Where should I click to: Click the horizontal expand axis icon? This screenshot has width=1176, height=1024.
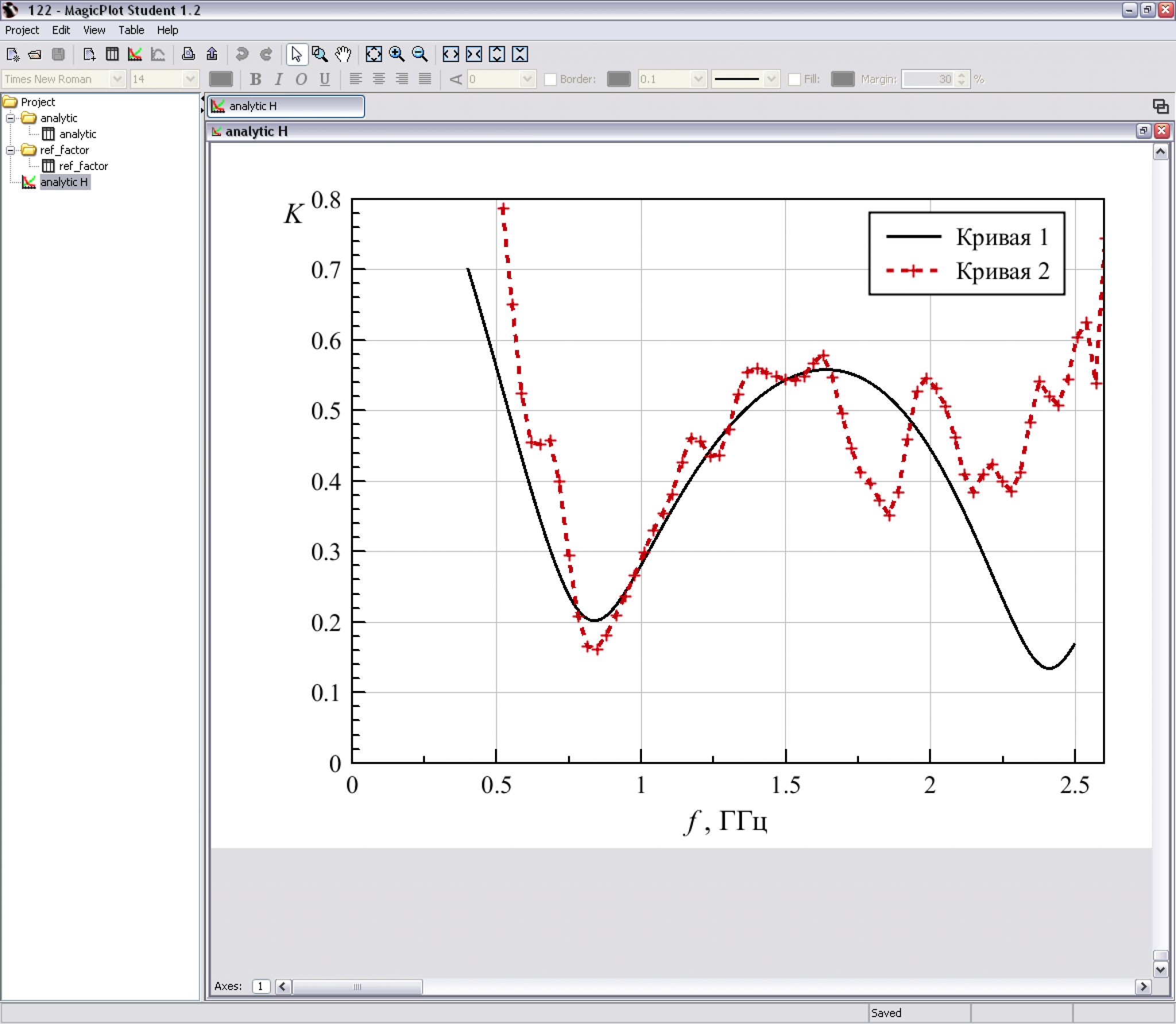[451, 55]
